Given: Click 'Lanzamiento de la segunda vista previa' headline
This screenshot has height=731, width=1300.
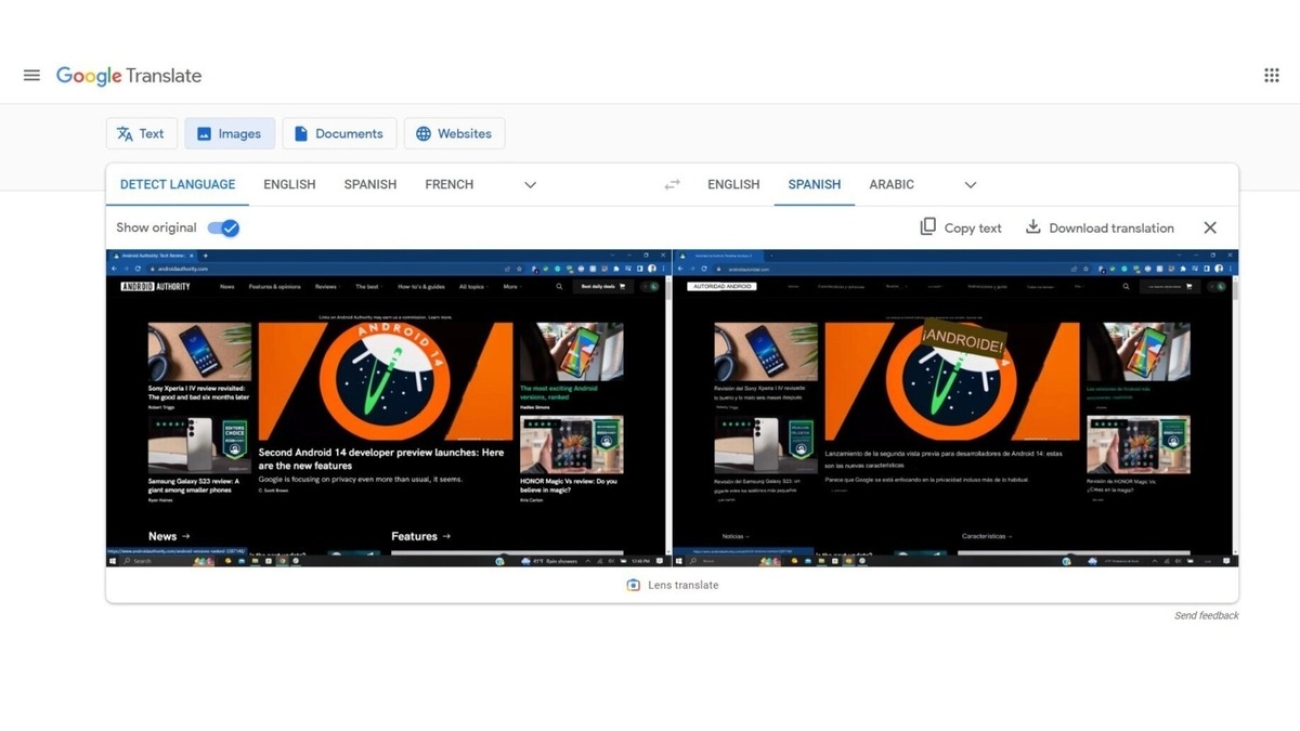Looking at the screenshot, I should click(x=943, y=459).
